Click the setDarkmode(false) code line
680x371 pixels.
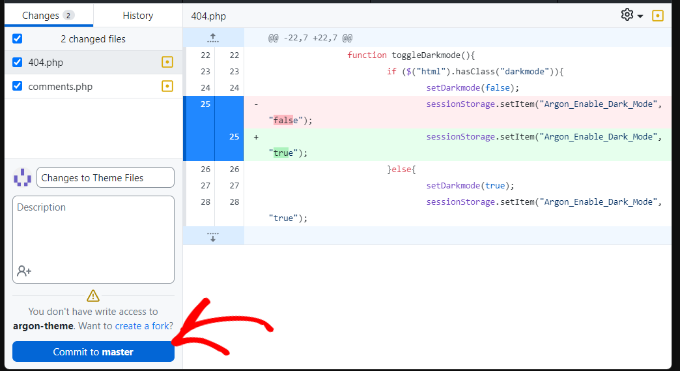coord(472,88)
